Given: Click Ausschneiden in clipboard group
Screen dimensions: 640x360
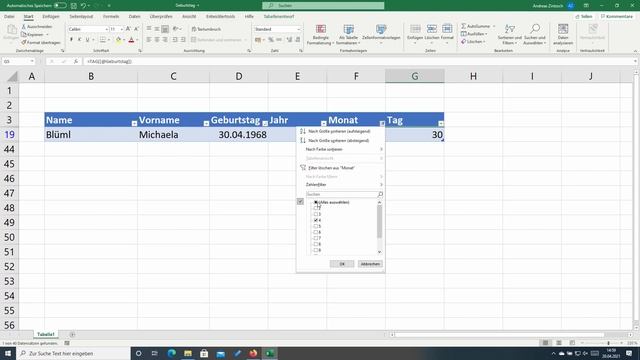Looking at the screenshot, I should pos(37,27).
